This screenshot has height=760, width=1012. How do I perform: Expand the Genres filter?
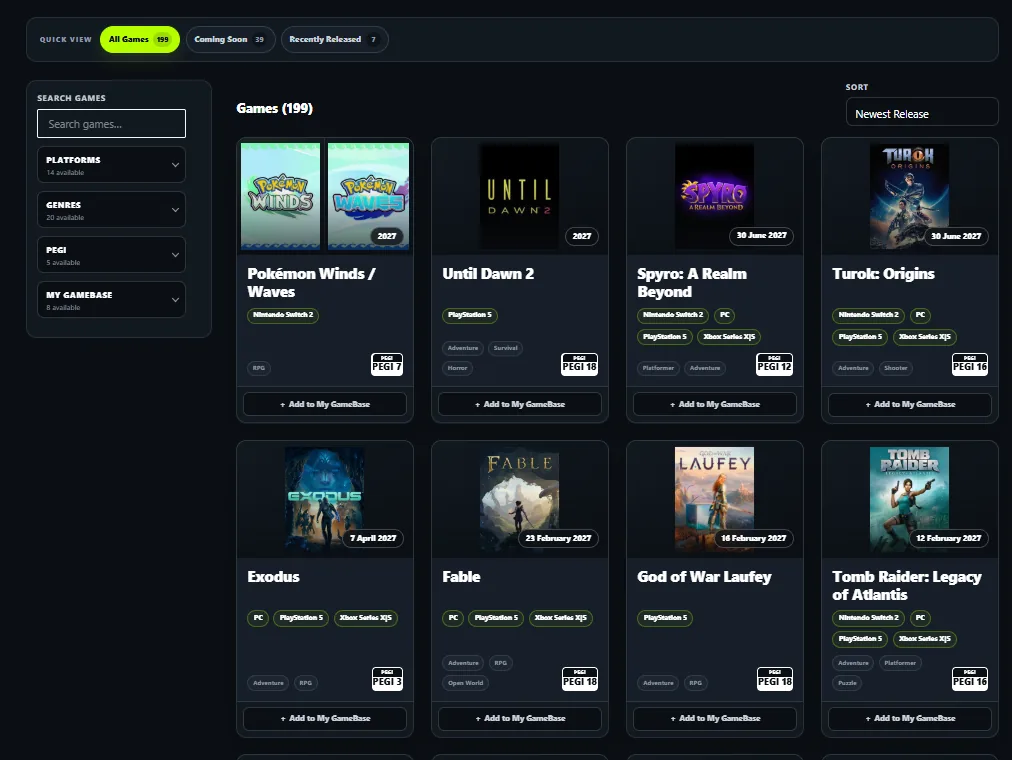[111, 210]
